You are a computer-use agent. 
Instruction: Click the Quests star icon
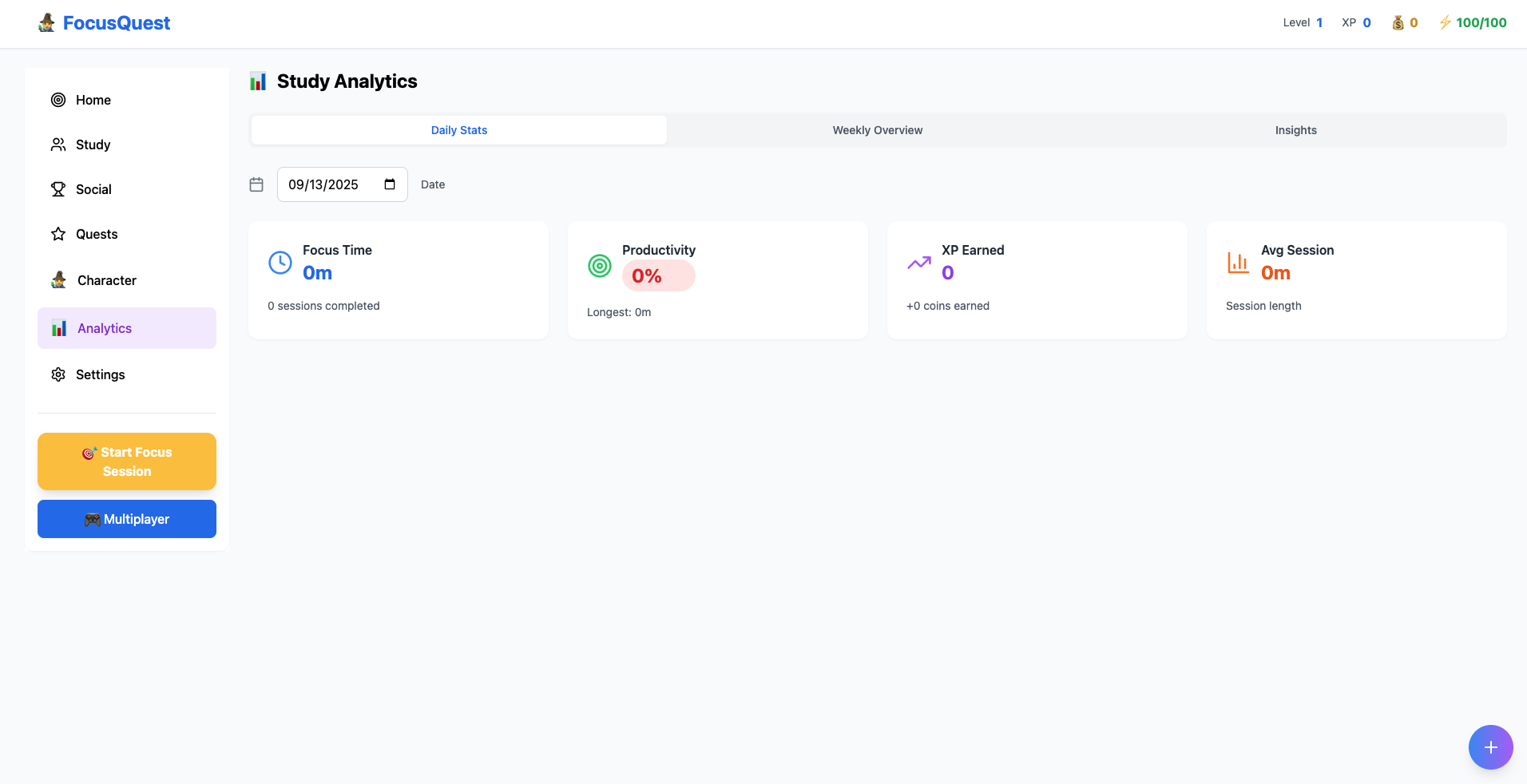[x=58, y=234]
